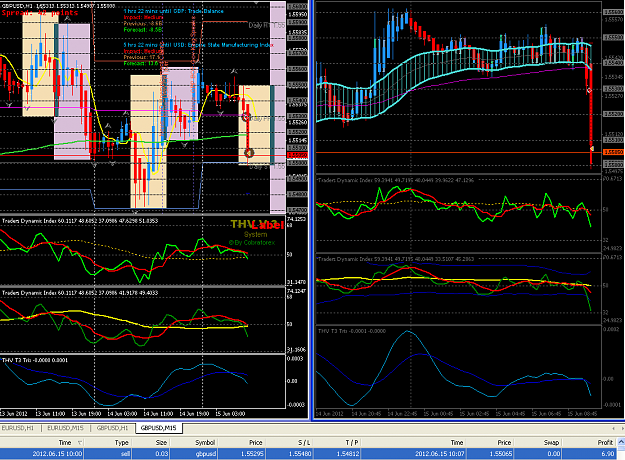Image resolution: width=625 pixels, height=460 pixels.
Task: Click the chart tabs scroll-left arrow
Action: click(x=614, y=429)
